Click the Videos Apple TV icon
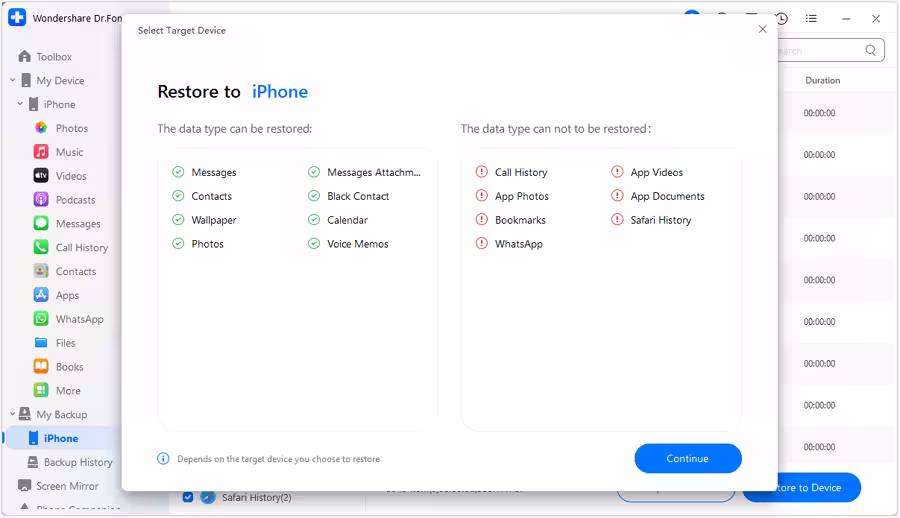The height and width of the screenshot is (518, 900). (x=41, y=176)
